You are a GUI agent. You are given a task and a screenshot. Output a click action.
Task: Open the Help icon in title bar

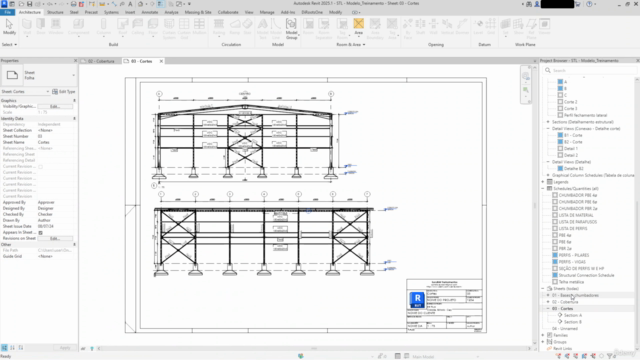589,4
